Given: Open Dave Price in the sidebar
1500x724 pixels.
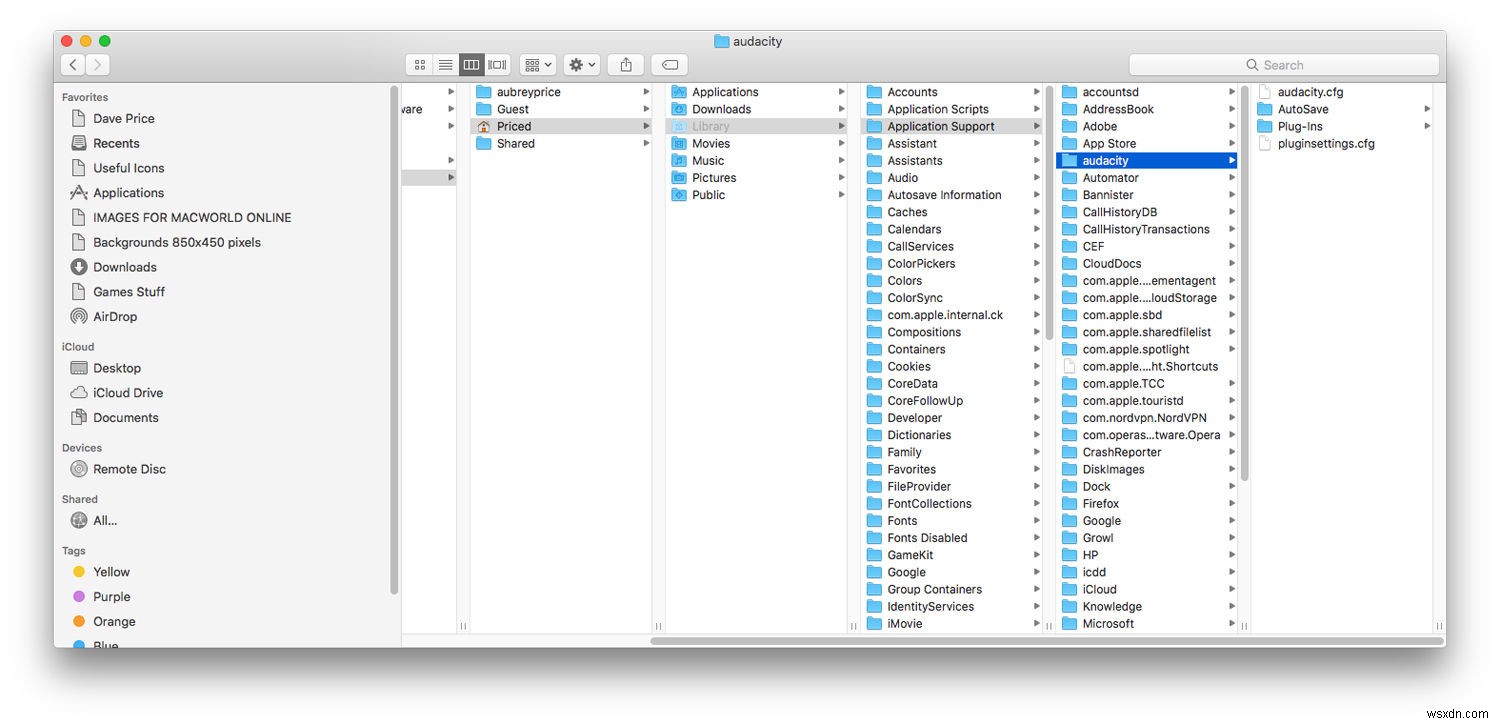Looking at the screenshot, I should [x=124, y=118].
